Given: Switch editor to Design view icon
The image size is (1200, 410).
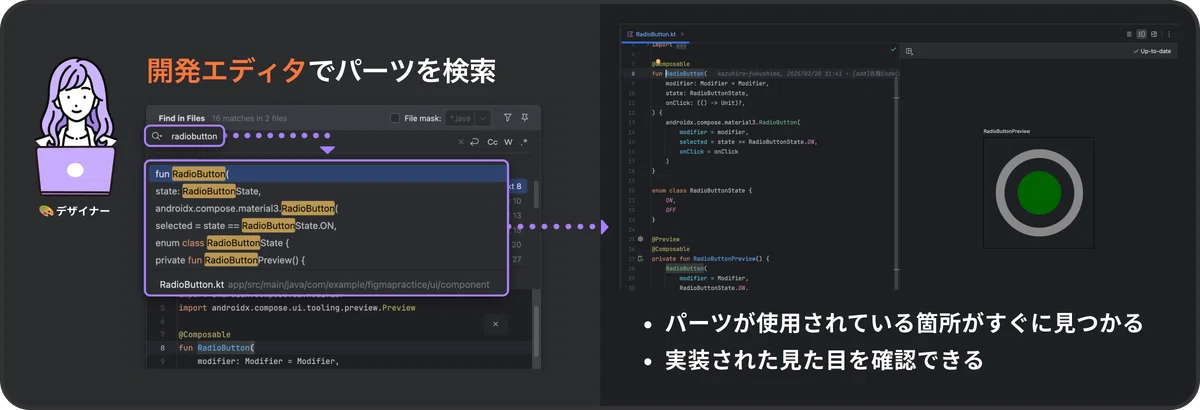Looking at the screenshot, I should click(1154, 34).
